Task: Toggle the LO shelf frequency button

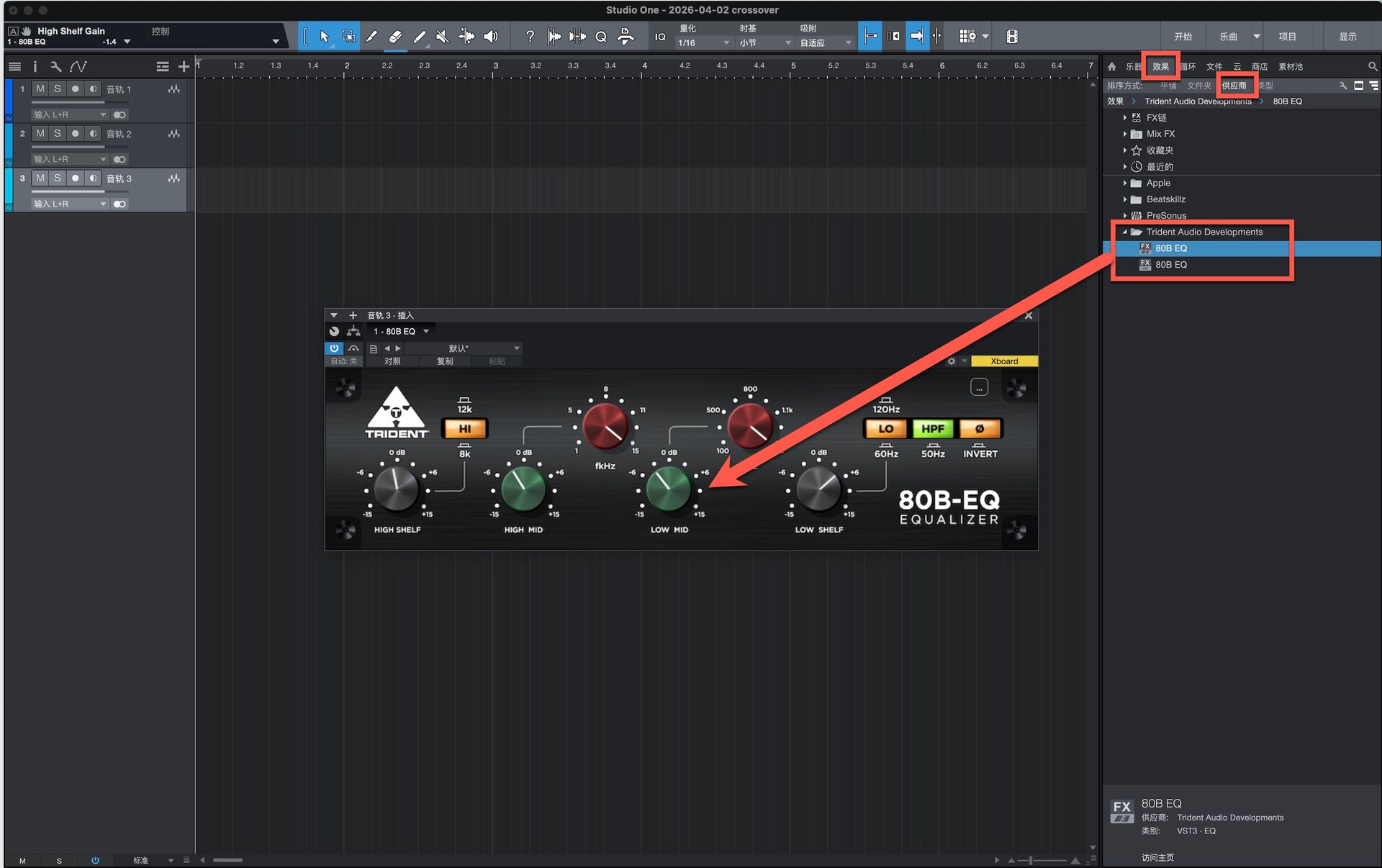Action: (x=886, y=429)
